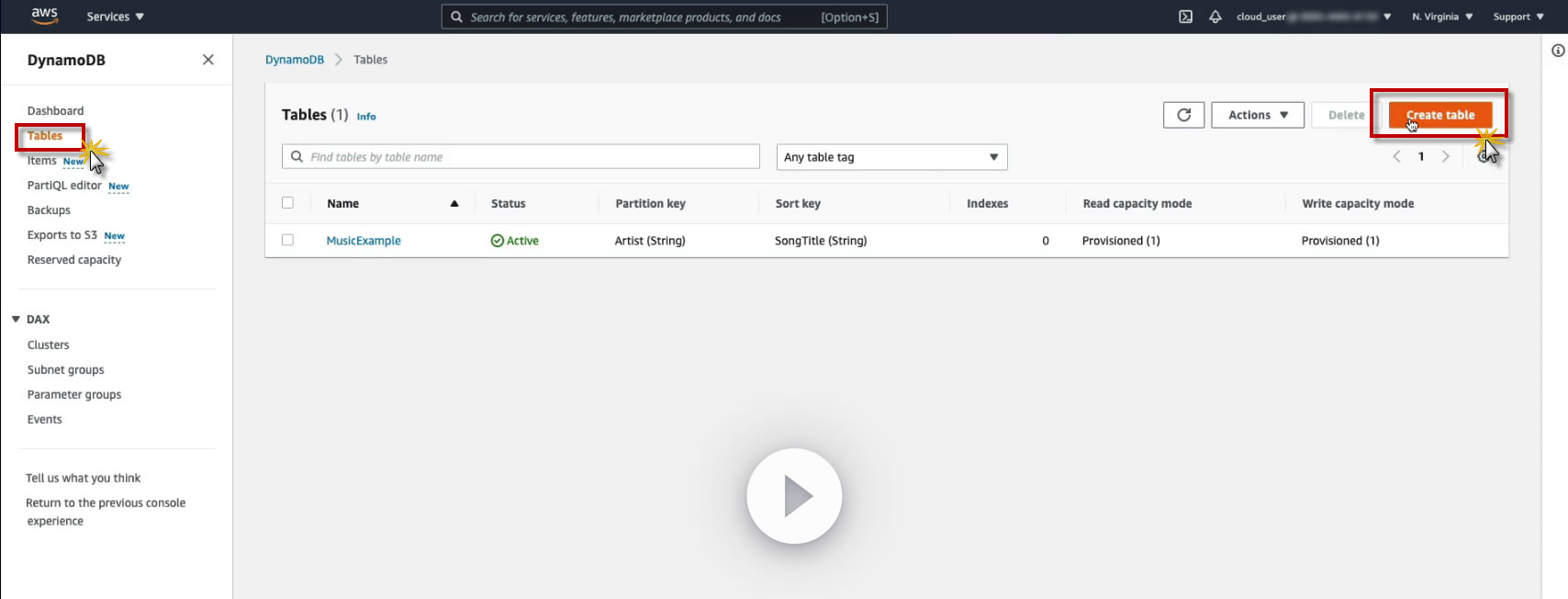The width and height of the screenshot is (1568, 599).
Task: Click the Tables breadcrumb text
Action: [371, 60]
